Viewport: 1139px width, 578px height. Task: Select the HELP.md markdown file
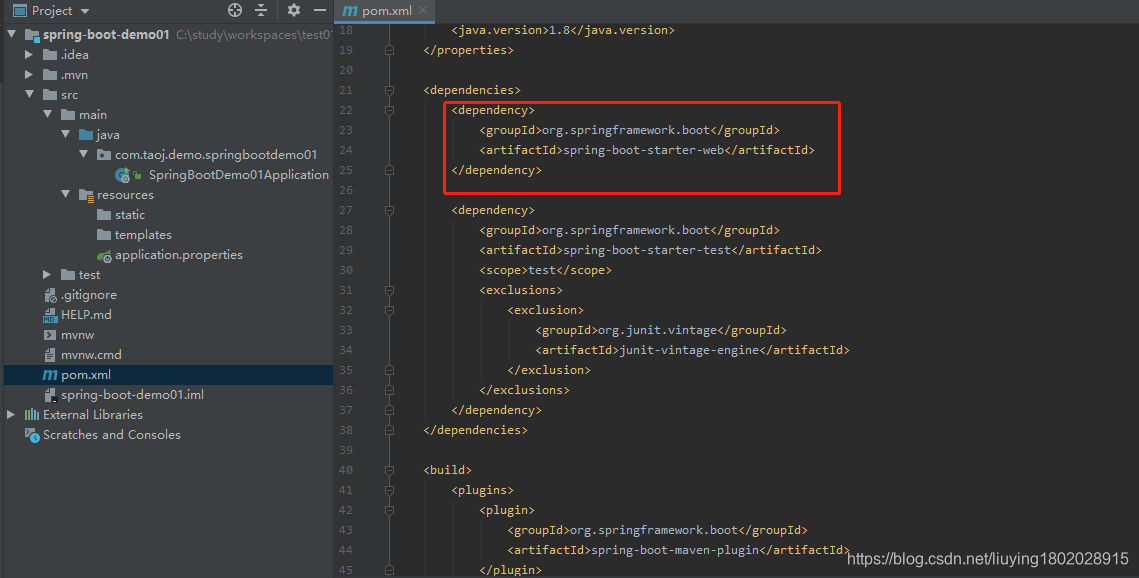86,314
